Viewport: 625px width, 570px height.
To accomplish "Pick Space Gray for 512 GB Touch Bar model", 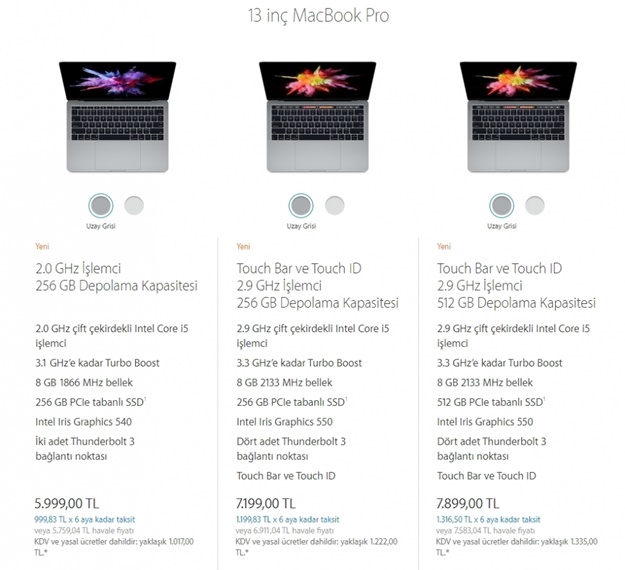I will (x=501, y=206).
